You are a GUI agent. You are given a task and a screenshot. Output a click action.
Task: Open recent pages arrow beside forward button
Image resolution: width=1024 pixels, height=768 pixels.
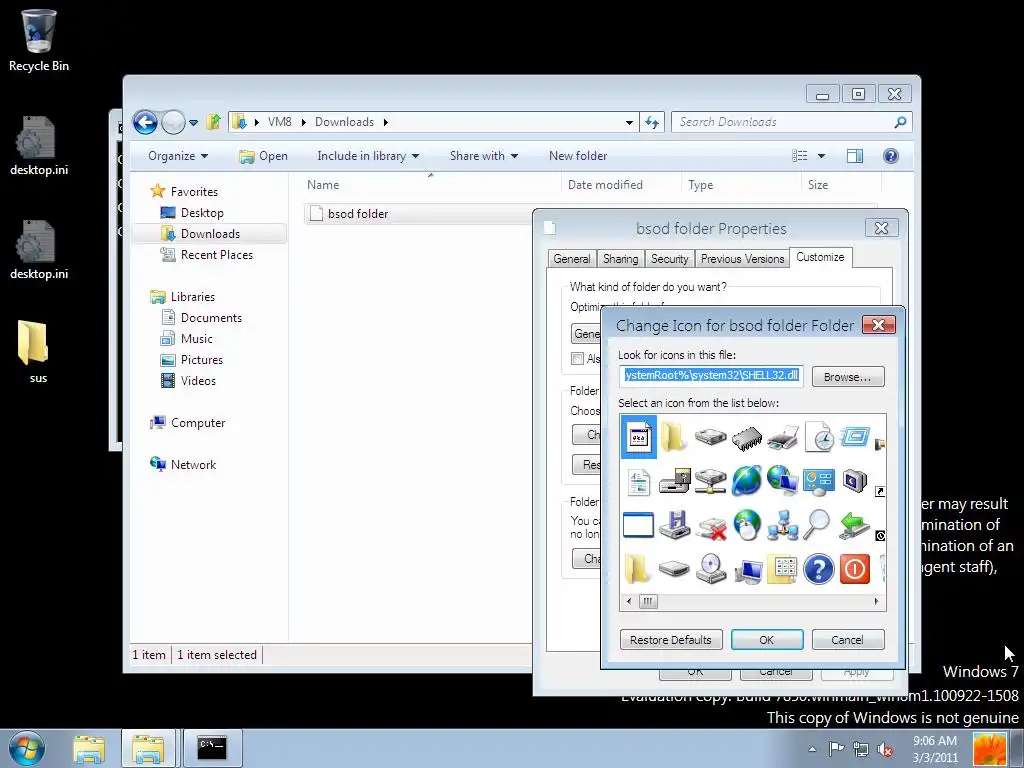pos(193,122)
